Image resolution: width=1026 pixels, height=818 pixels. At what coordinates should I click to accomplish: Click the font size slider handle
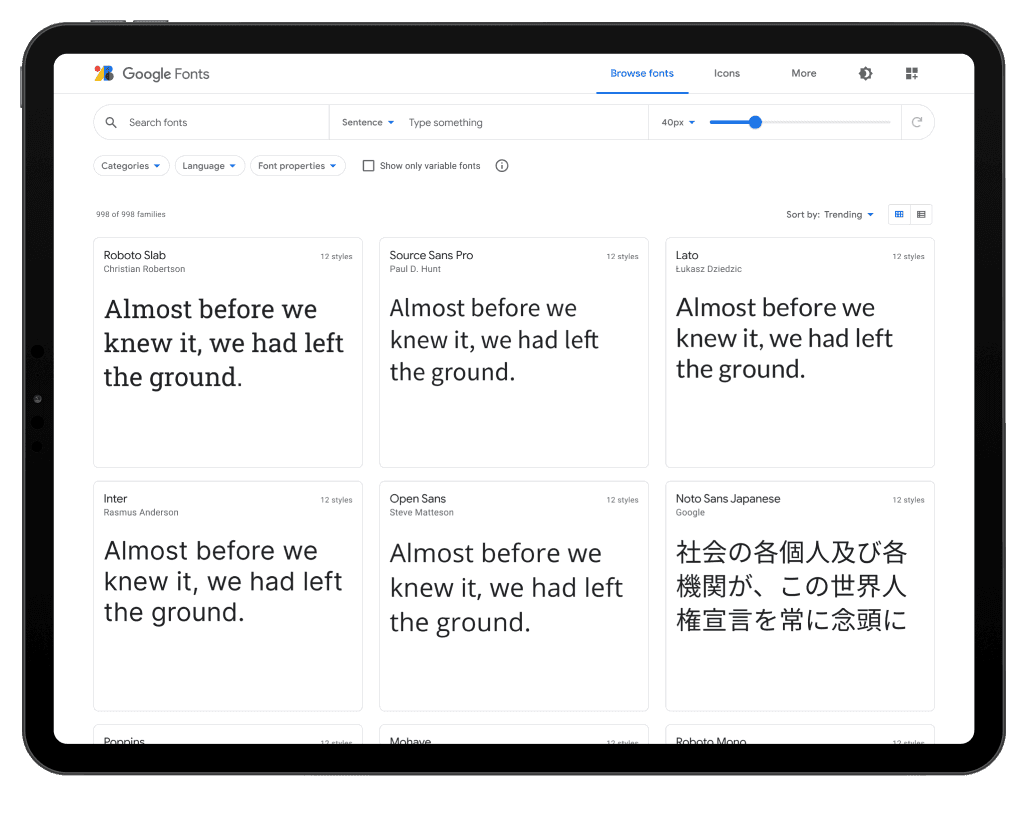tap(755, 122)
